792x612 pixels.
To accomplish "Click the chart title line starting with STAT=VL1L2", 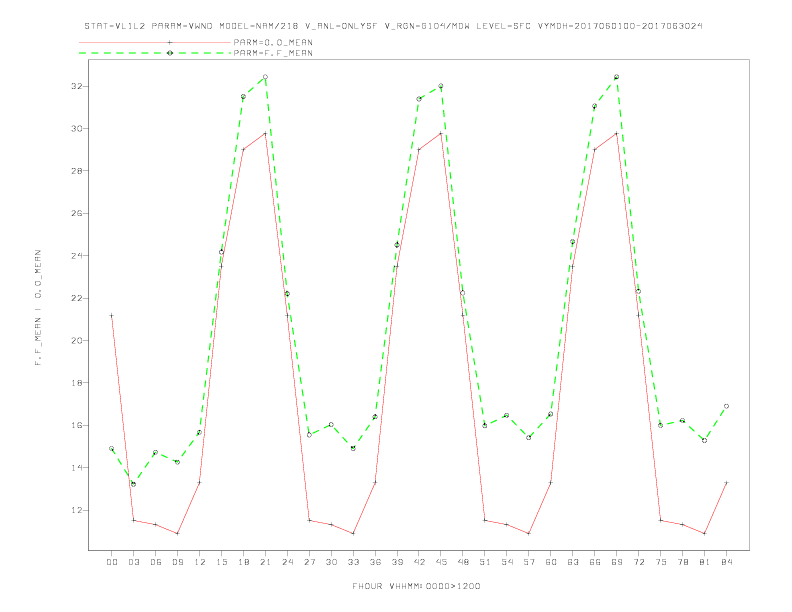I will (393, 26).
